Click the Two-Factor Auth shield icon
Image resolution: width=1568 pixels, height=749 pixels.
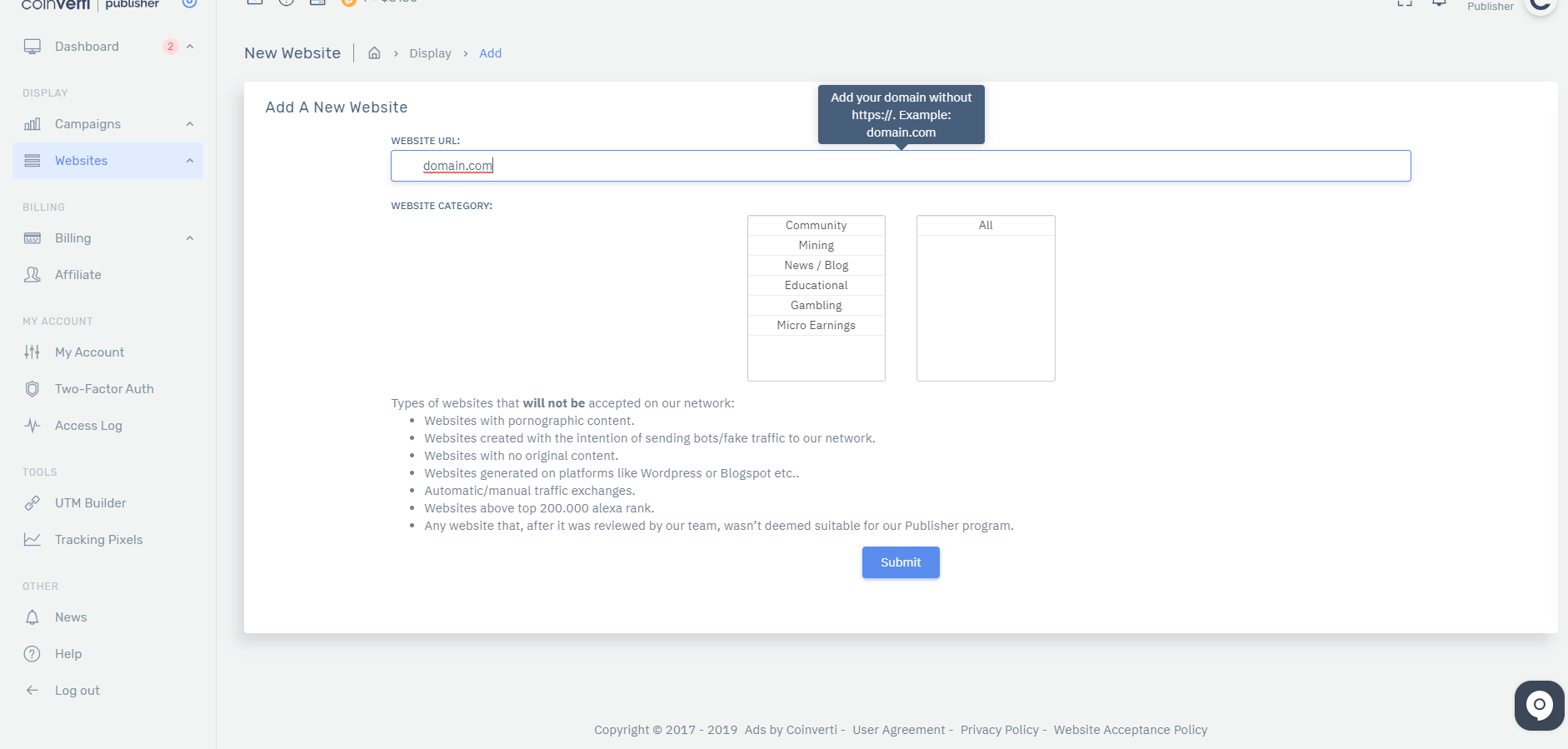(32, 389)
